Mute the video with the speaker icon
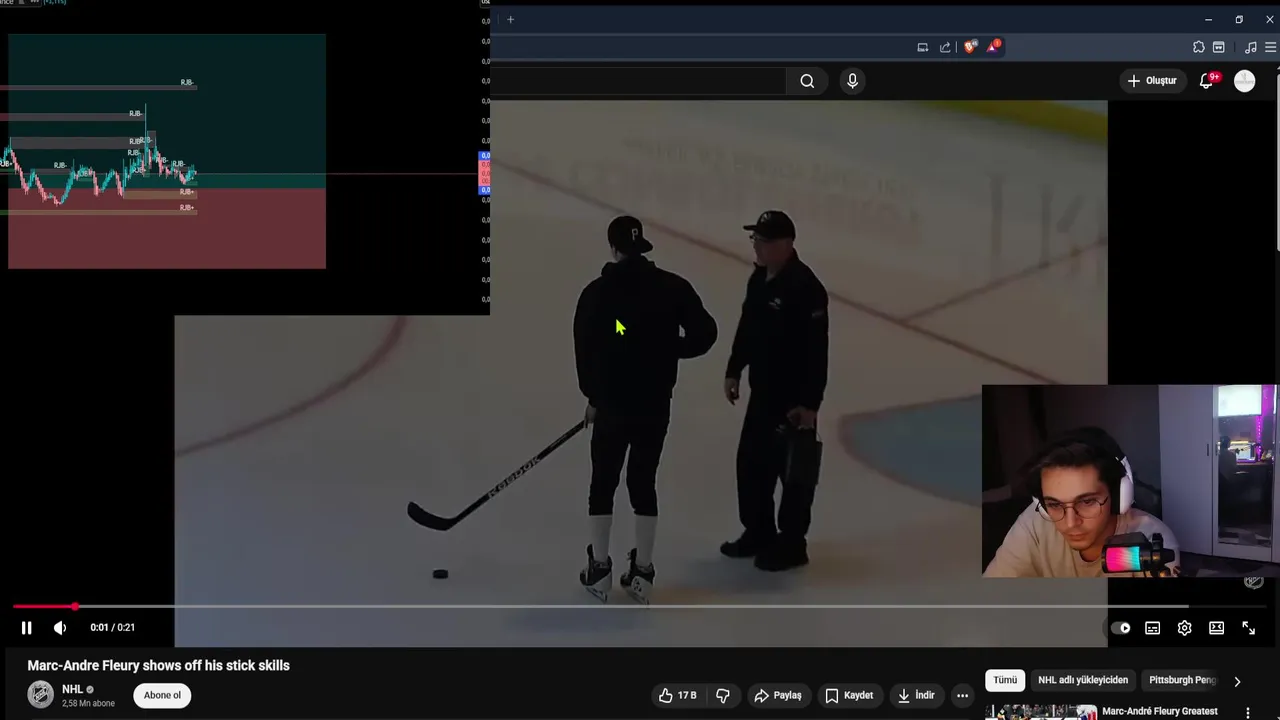The width and height of the screenshot is (1280, 720). [x=60, y=628]
